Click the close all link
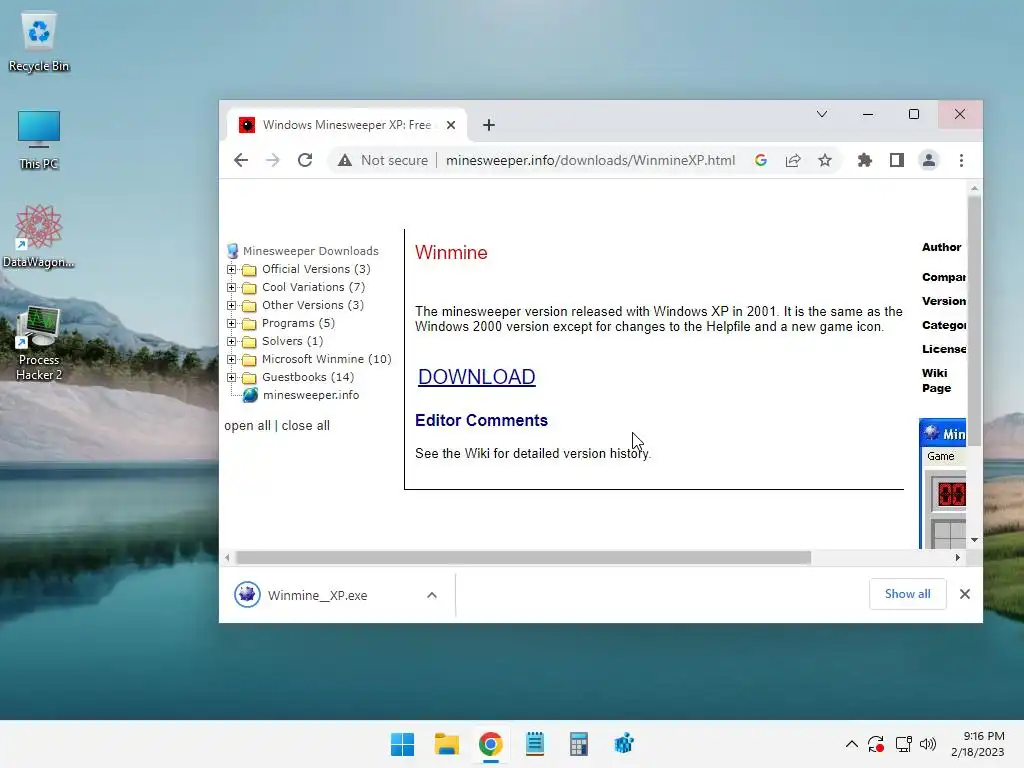The width and height of the screenshot is (1024, 768). point(306,426)
